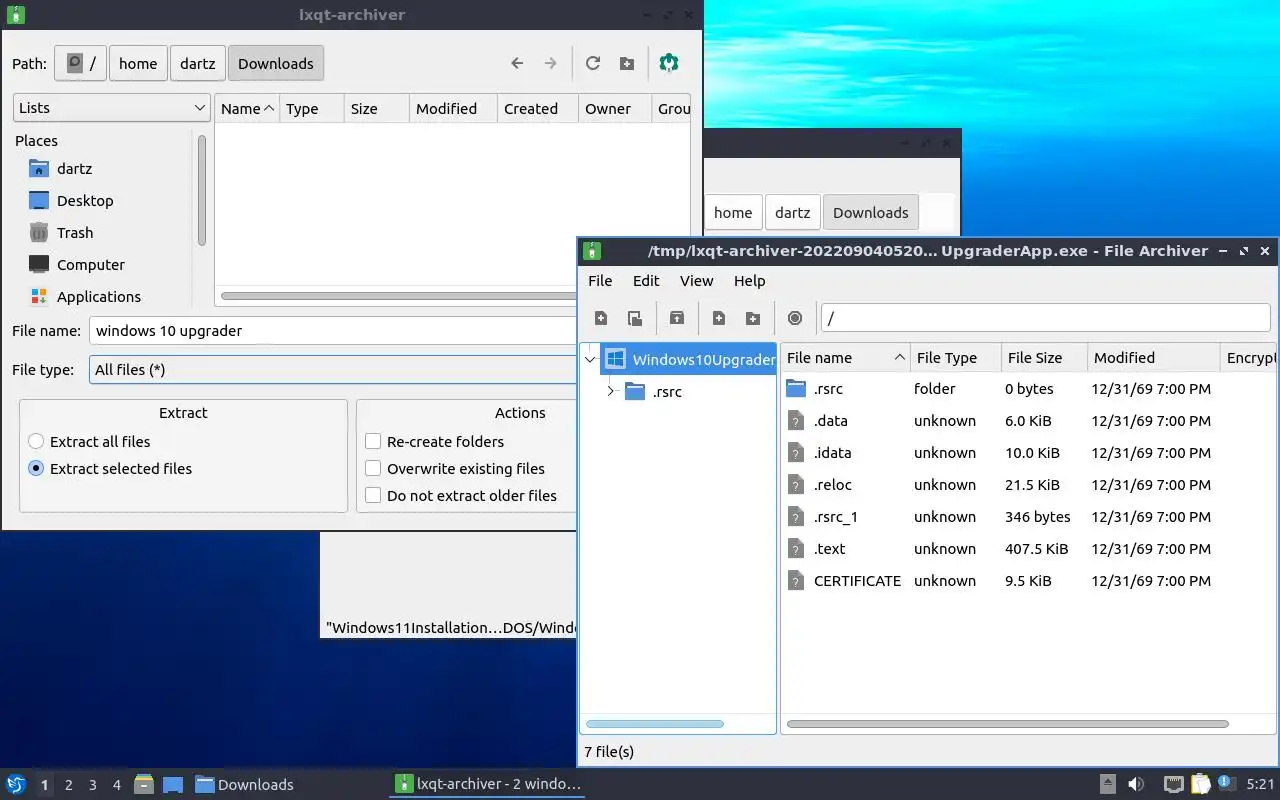Select the .rsrc_1 file row
The image size is (1280, 800).
(1030, 517)
